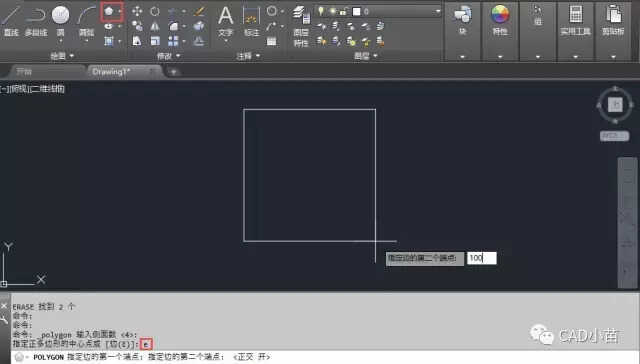Viewport: 640px width, 364px height.
Task: Activate the Move tool in Modify panel
Action: [137, 11]
